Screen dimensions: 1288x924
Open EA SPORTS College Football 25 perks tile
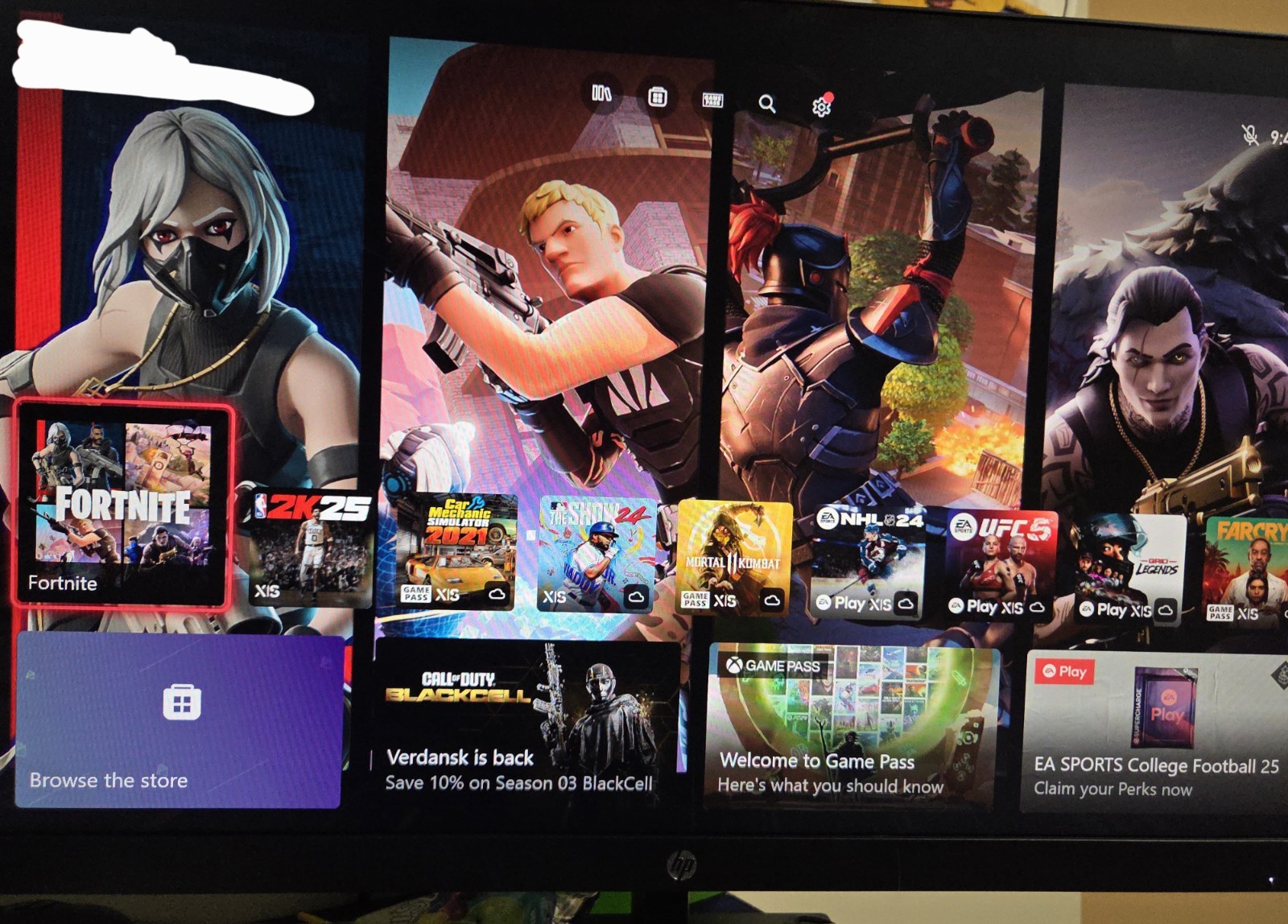click(1156, 732)
